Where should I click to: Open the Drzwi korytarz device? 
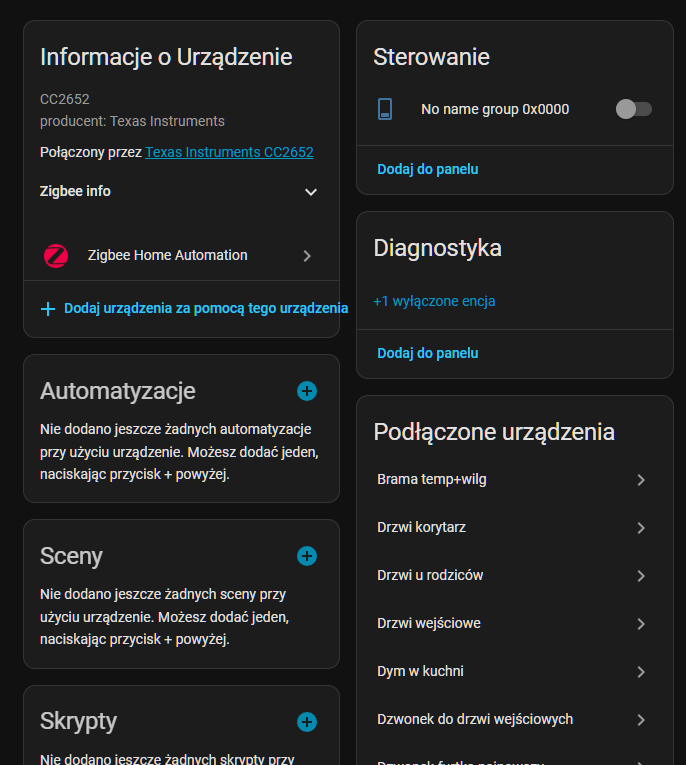pyautogui.click(x=422, y=527)
